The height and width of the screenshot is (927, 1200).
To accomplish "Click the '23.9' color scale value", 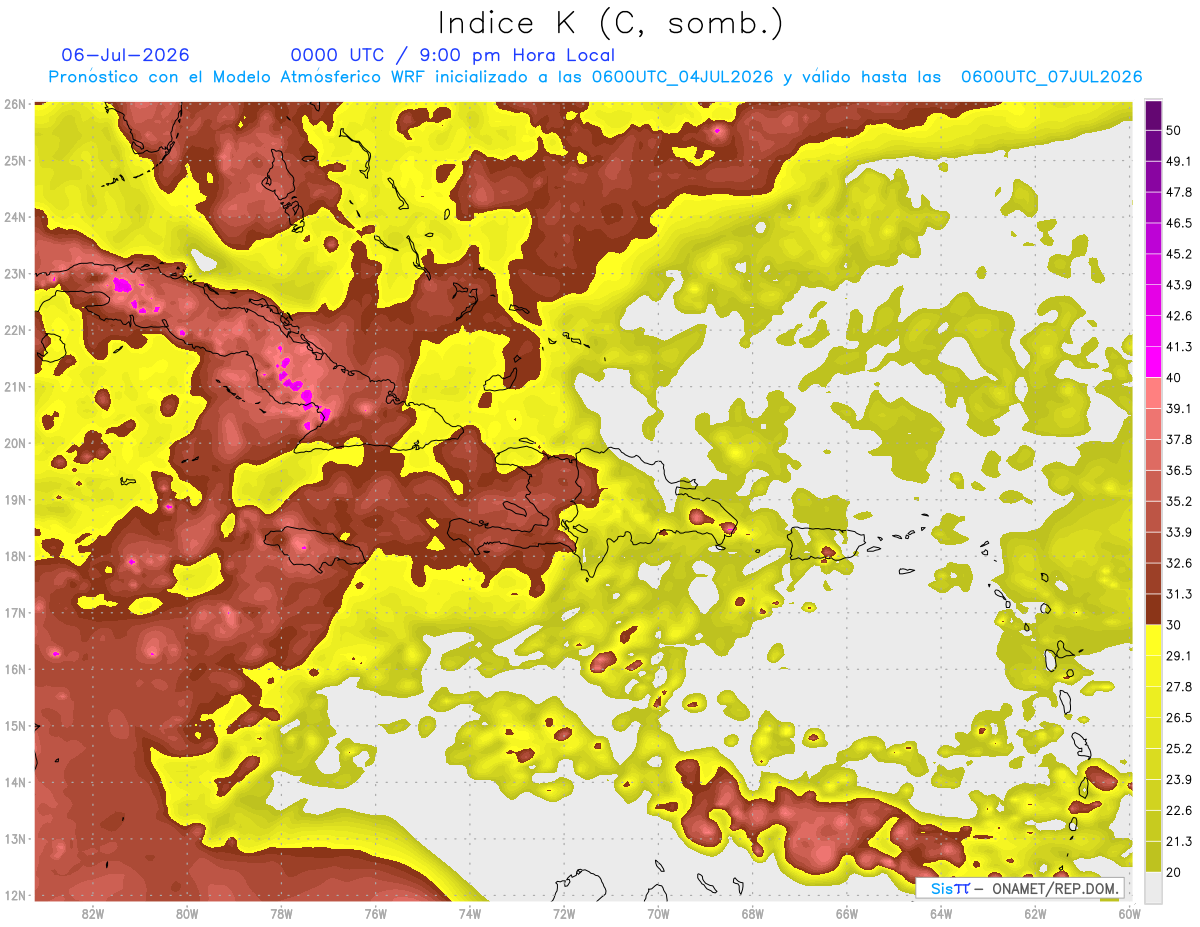I will pos(1179,779).
